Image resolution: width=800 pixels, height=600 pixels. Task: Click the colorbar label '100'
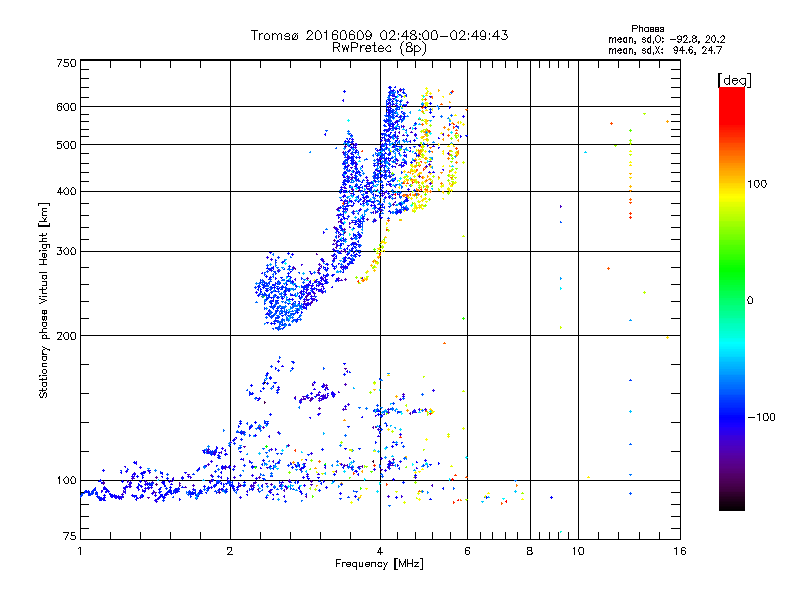point(757,184)
